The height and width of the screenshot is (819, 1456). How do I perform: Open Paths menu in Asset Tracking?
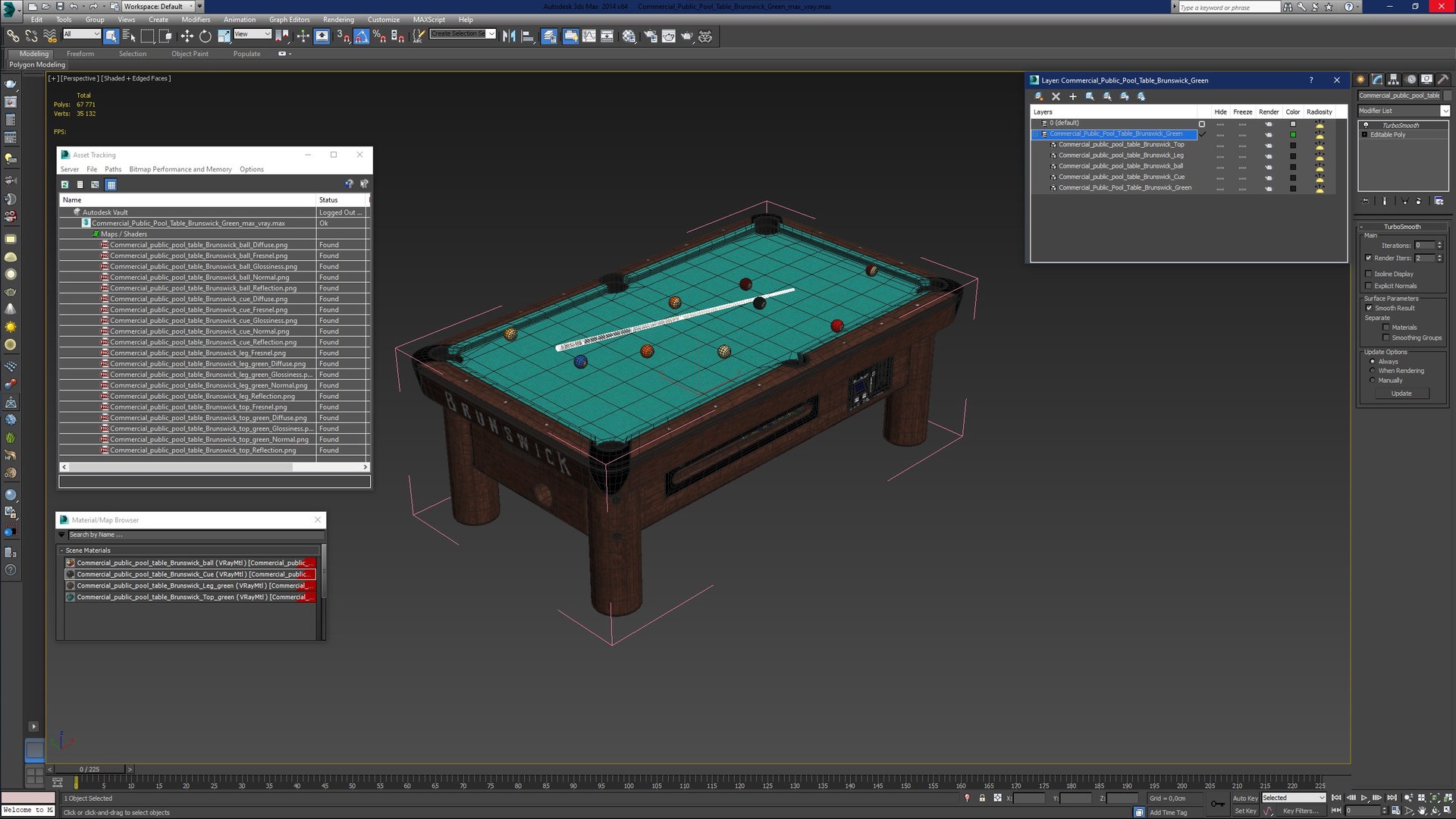(x=113, y=169)
